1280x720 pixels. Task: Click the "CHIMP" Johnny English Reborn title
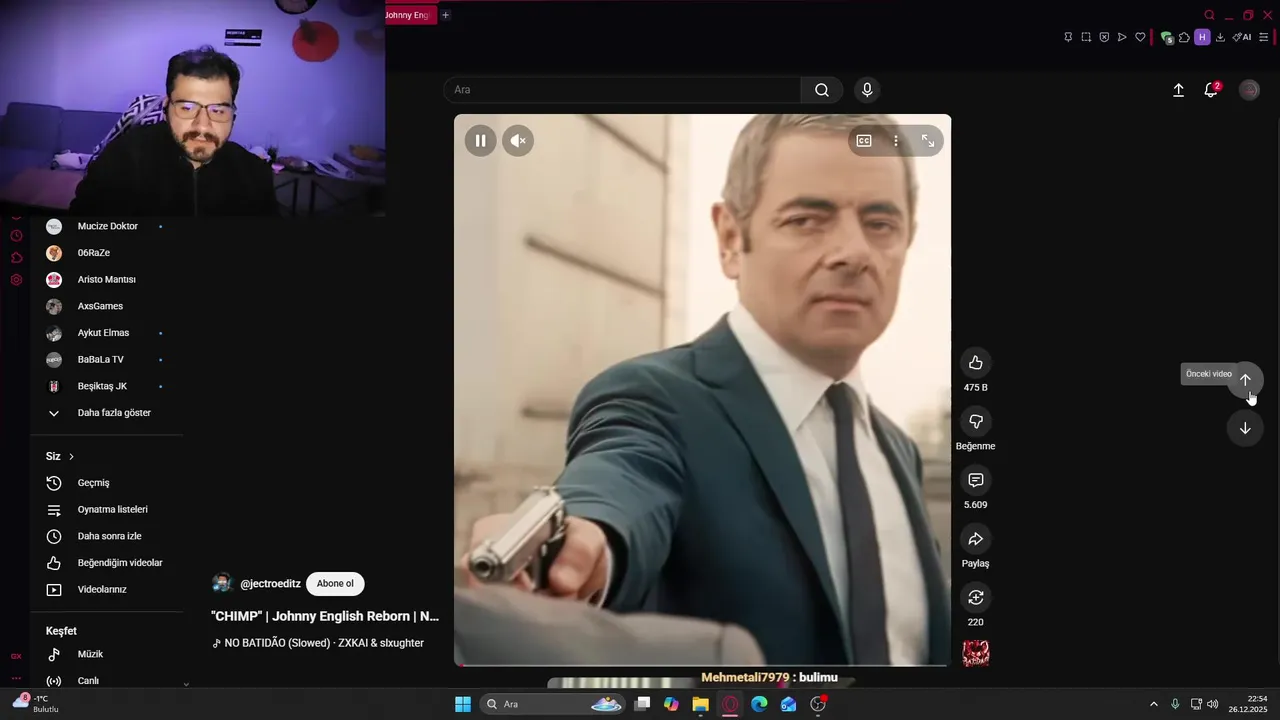[325, 616]
